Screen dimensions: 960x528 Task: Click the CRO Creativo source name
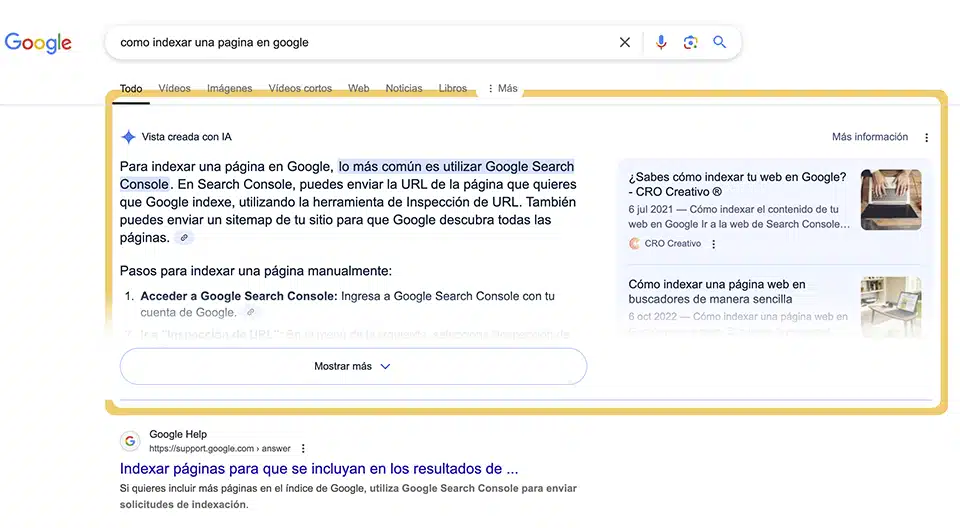pos(672,243)
